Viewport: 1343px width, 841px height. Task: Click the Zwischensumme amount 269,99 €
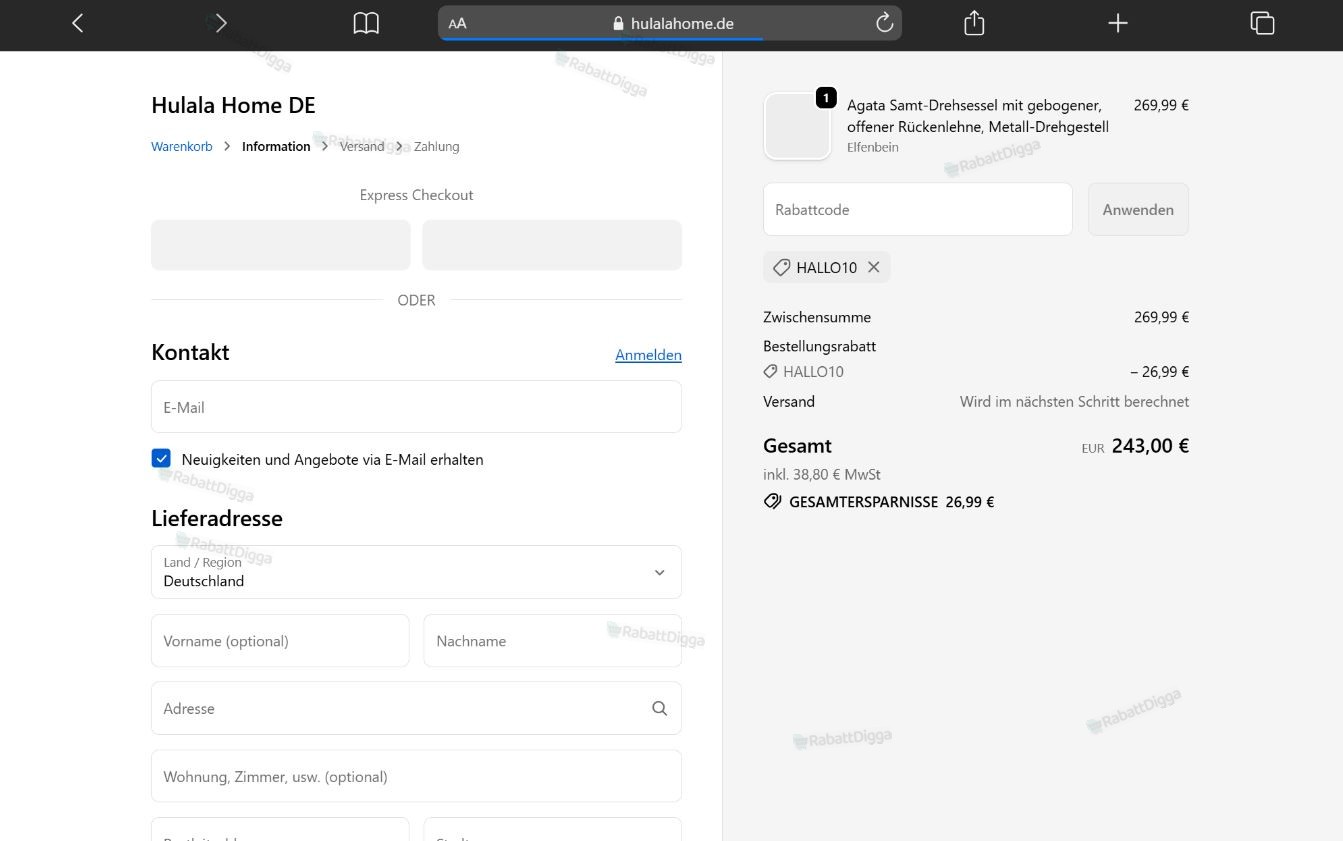pos(1161,317)
